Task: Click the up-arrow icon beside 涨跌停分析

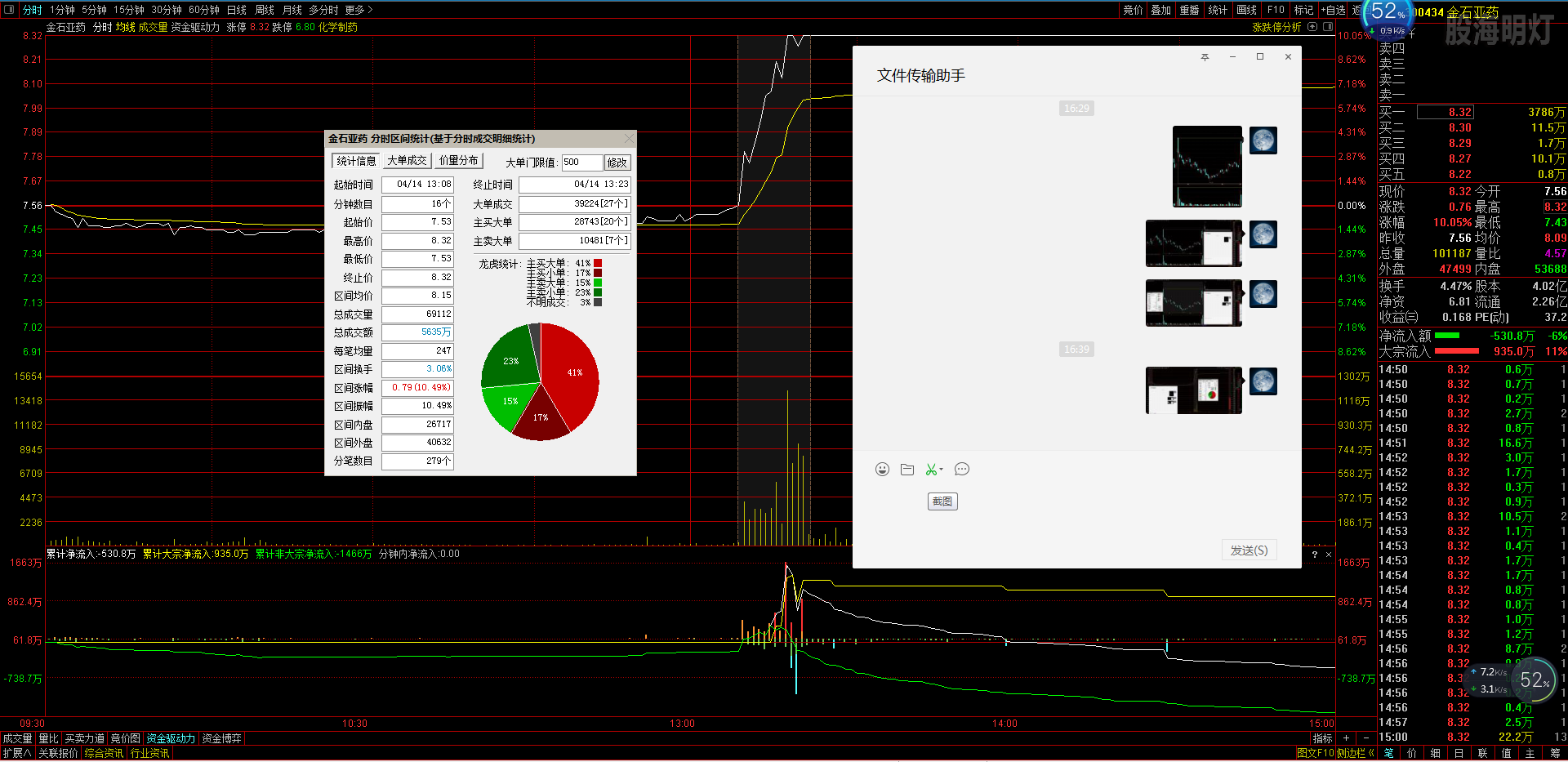Action: [x=1312, y=27]
